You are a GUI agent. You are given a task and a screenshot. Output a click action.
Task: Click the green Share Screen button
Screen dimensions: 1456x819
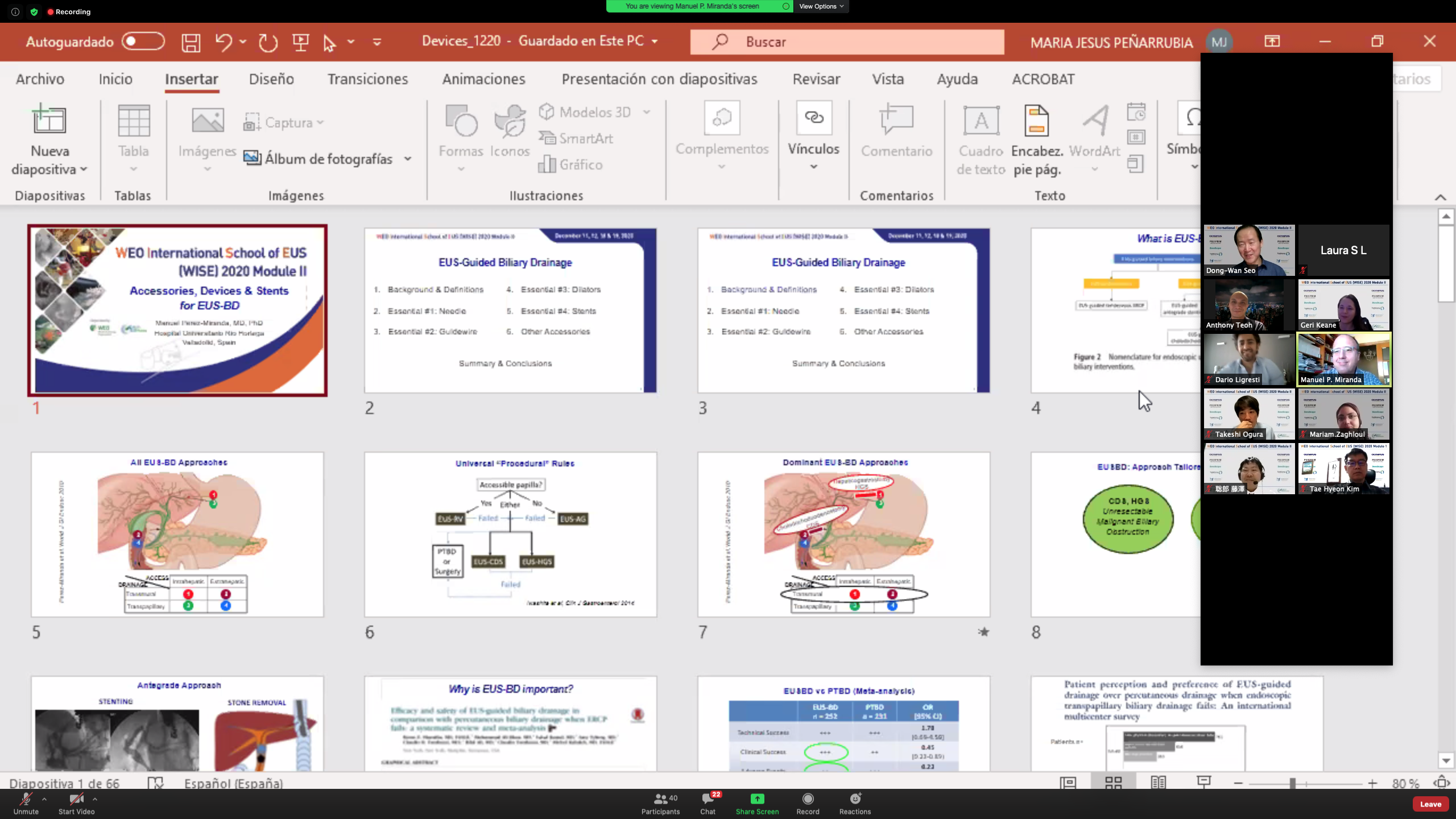pyautogui.click(x=757, y=804)
